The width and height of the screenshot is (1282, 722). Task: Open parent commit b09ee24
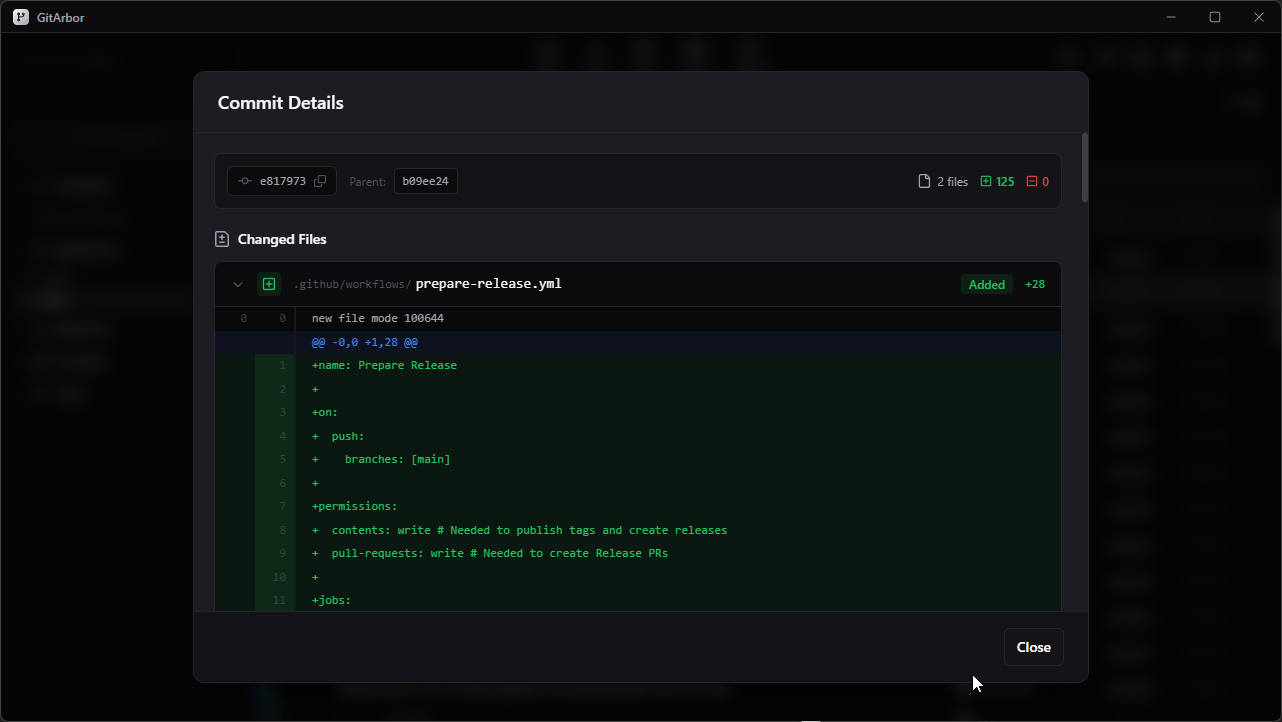pos(425,181)
